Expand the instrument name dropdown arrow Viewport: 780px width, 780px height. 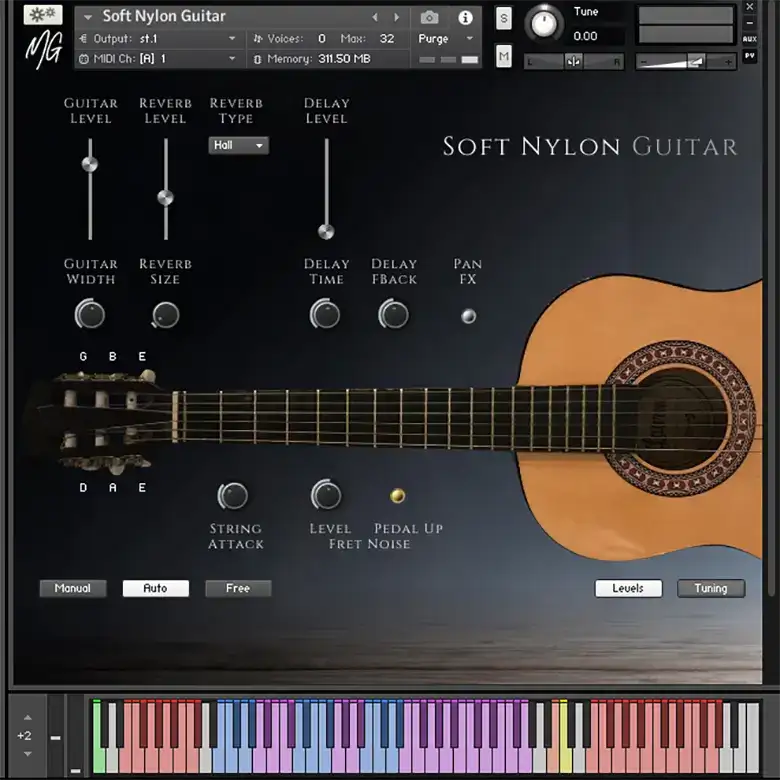pos(88,17)
